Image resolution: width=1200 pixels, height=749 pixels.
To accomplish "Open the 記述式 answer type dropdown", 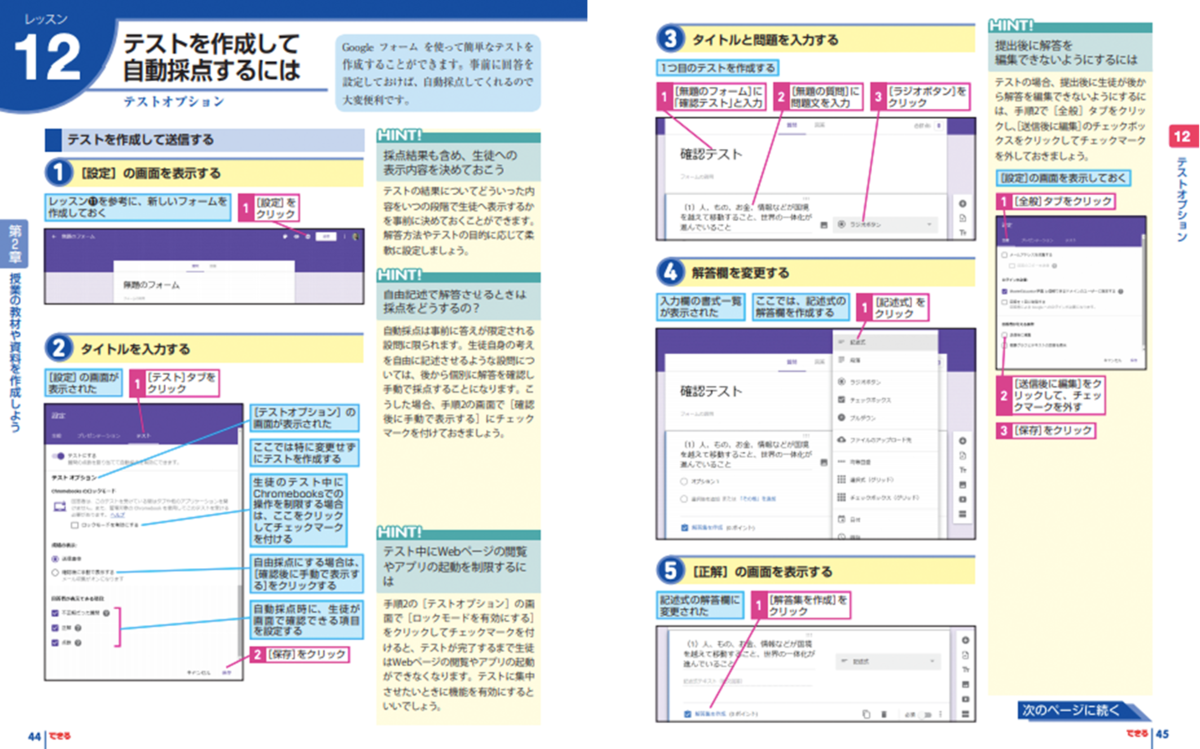I will point(888,661).
